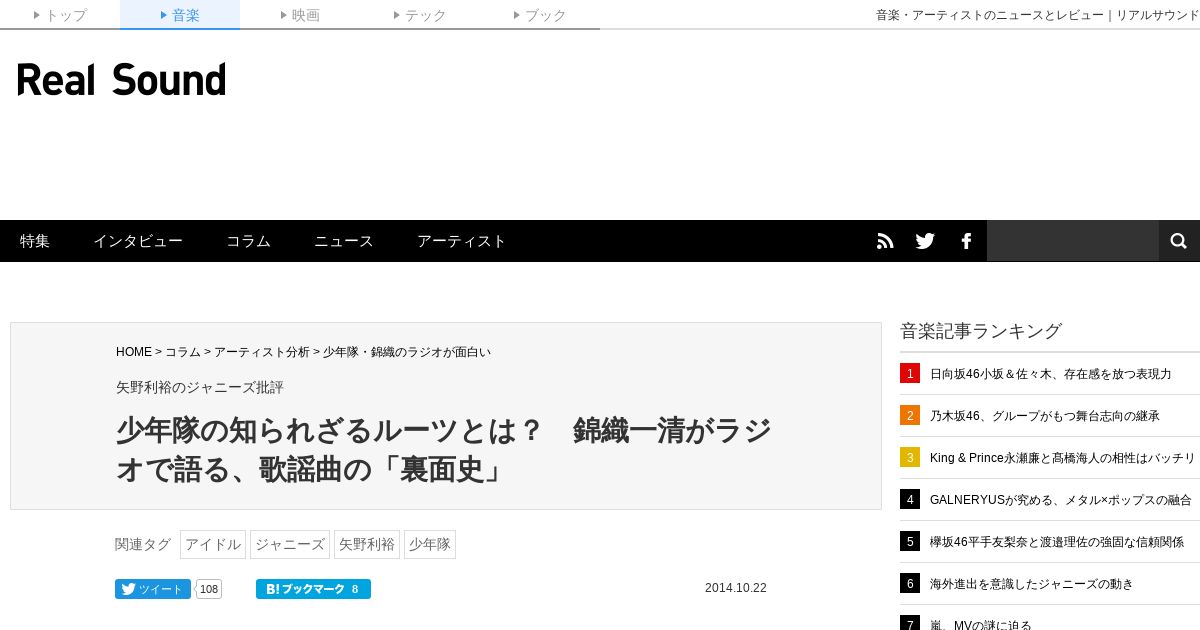Click the date 2014.10.22
This screenshot has height=630, width=1200.
[736, 588]
